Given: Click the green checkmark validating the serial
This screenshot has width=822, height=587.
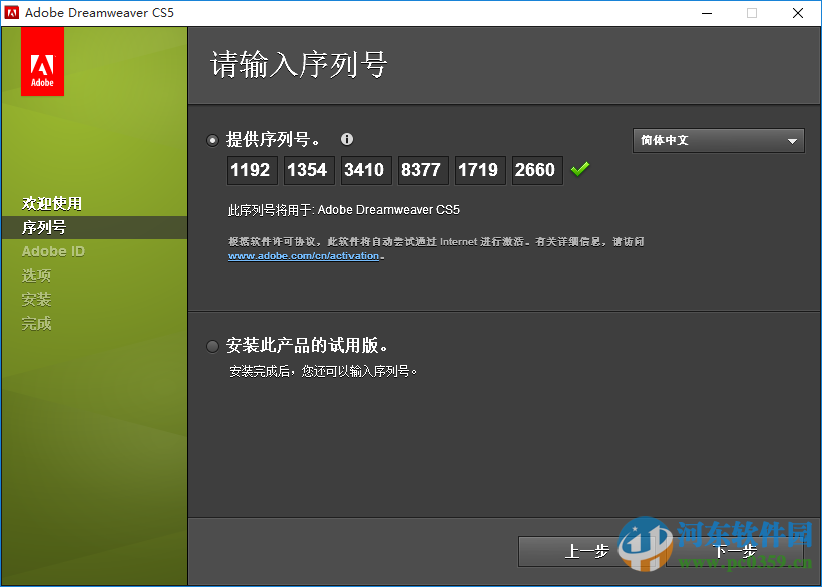Looking at the screenshot, I should point(580,169).
